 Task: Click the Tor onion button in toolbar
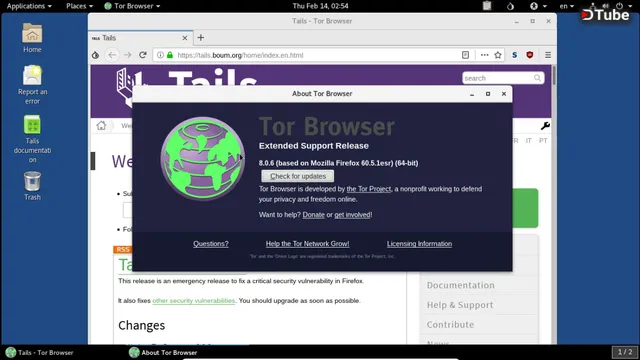95,55
